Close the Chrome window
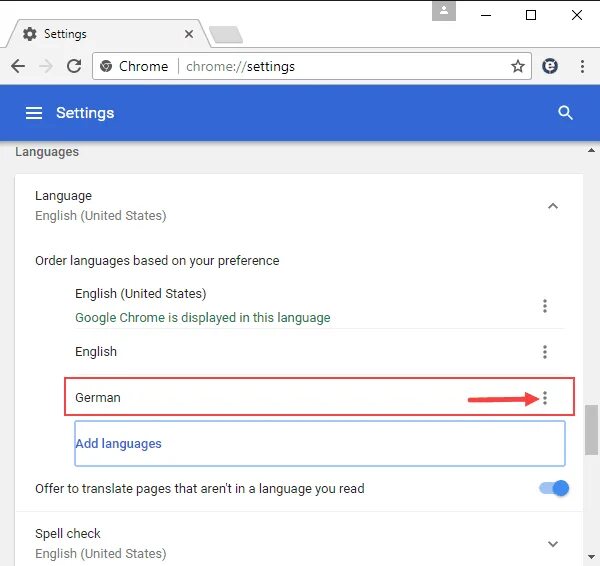This screenshot has height=566, width=600. [x=577, y=15]
